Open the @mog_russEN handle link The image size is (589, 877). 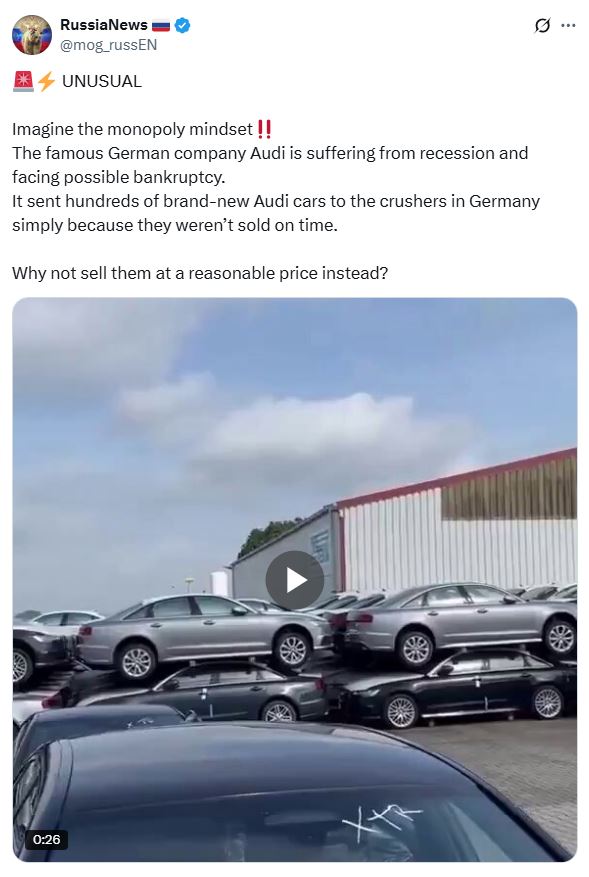[x=109, y=45]
